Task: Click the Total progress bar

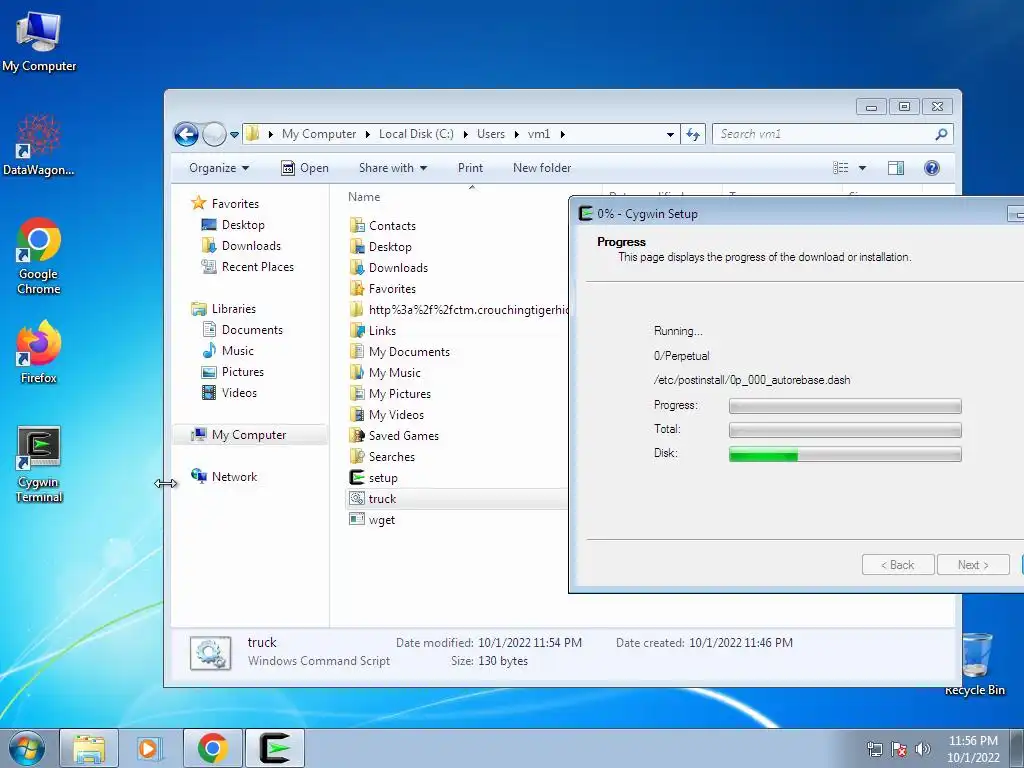Action: (845, 430)
